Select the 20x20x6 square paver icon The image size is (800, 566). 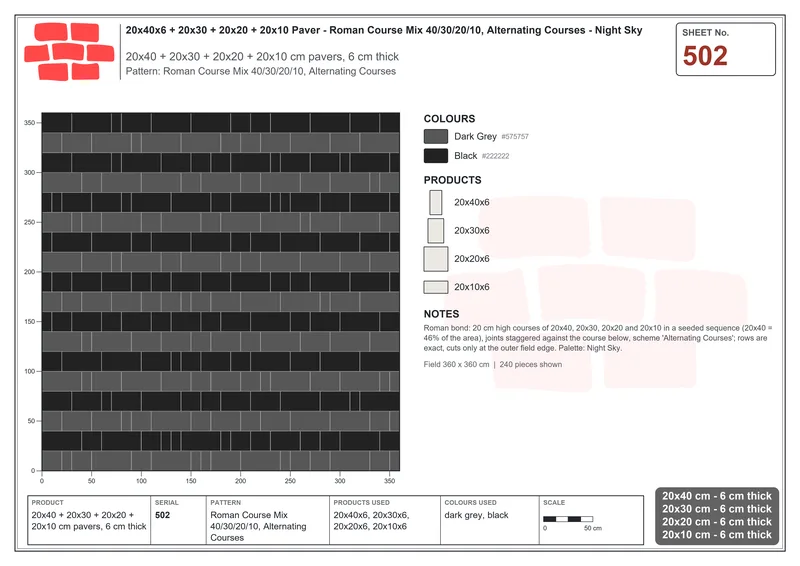click(x=436, y=259)
